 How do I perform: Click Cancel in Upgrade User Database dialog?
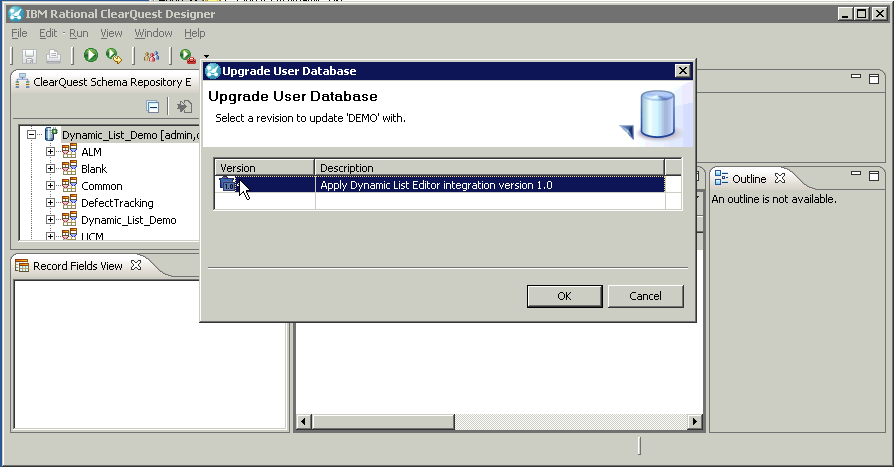point(645,296)
